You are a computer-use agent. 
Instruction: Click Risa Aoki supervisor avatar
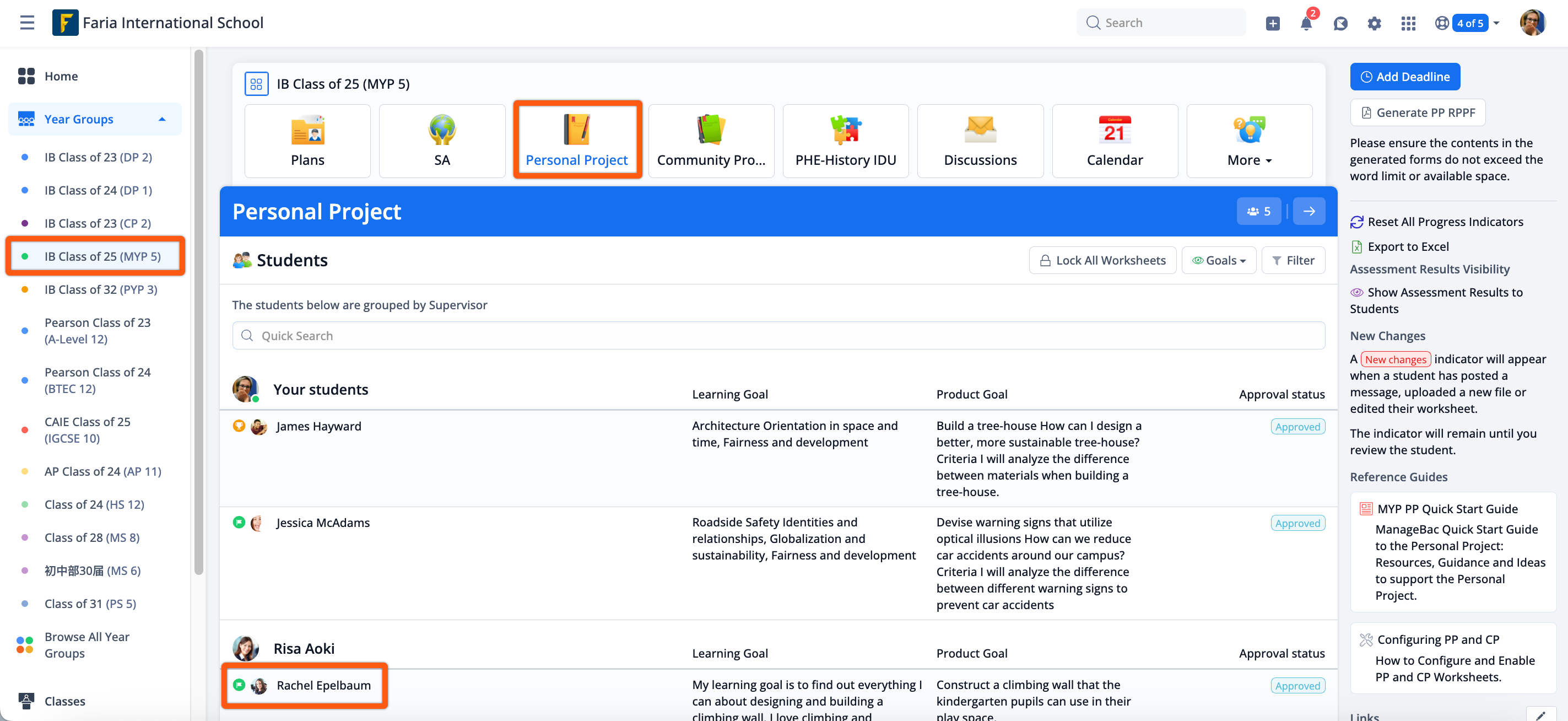(245, 649)
